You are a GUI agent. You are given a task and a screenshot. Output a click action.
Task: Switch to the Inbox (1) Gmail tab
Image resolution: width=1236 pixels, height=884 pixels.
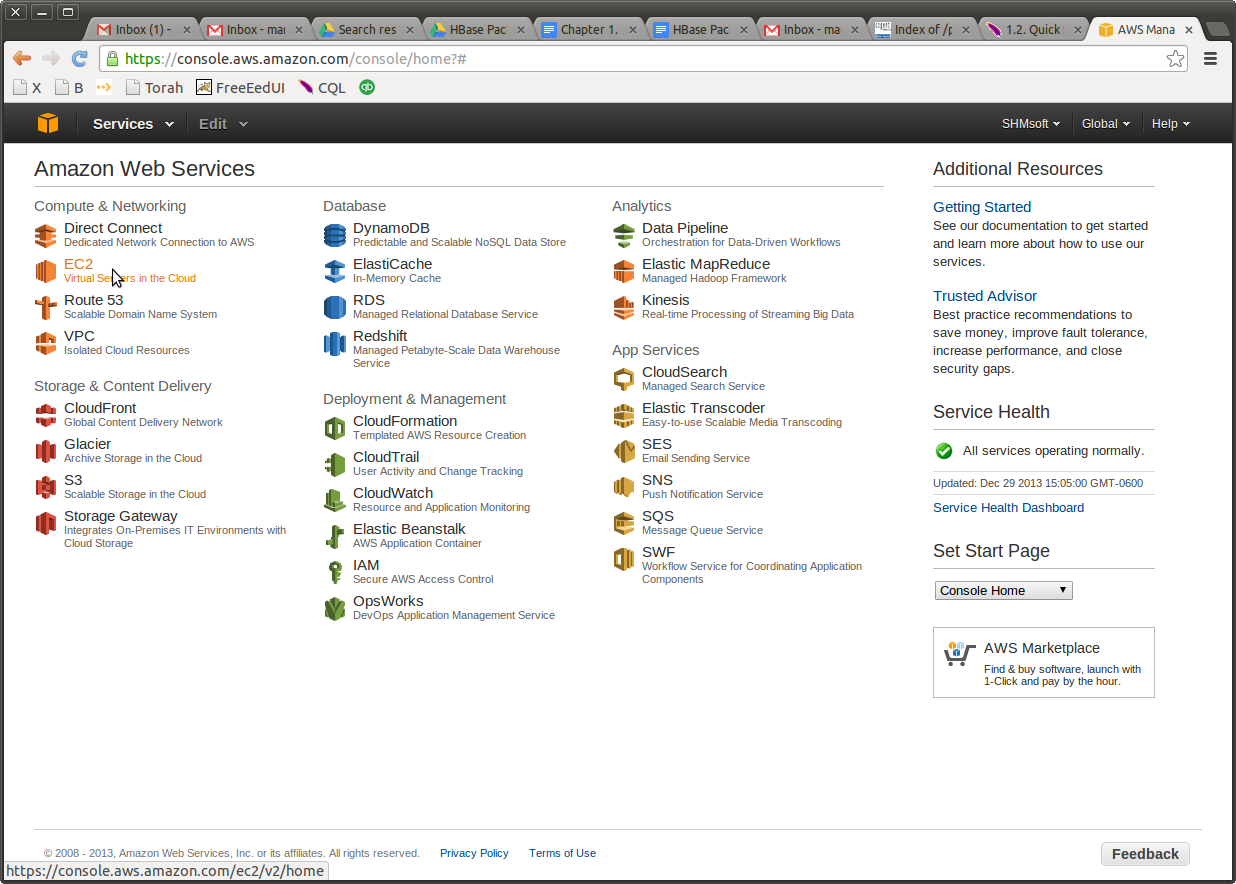click(x=143, y=29)
